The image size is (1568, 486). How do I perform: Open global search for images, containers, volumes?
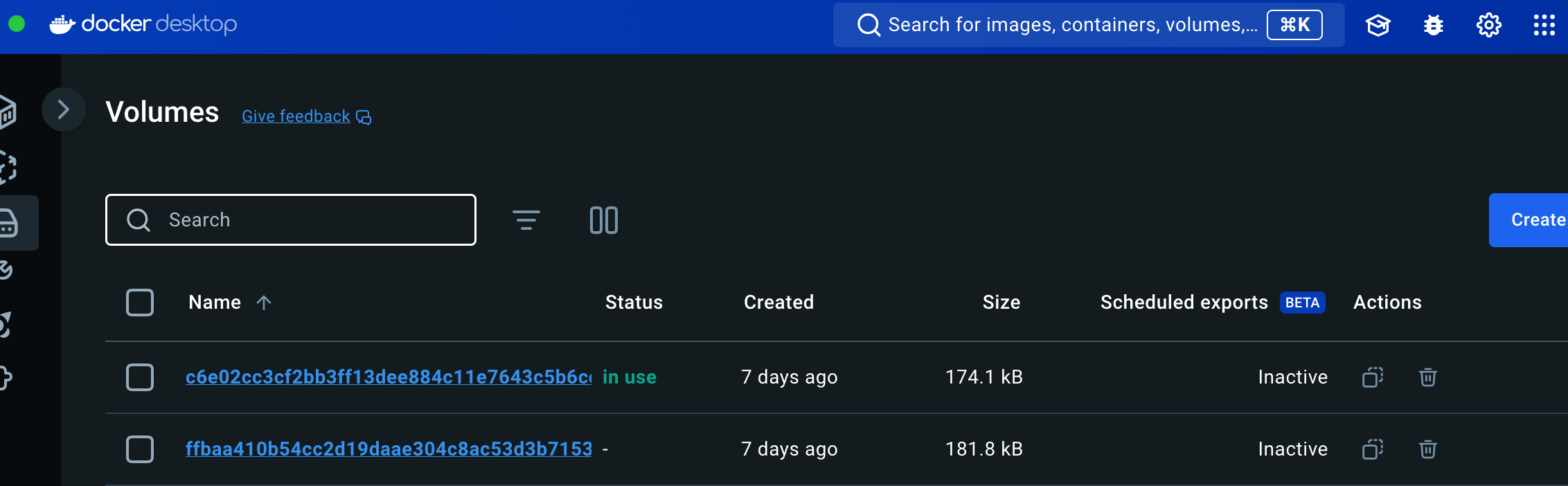pos(1089,25)
